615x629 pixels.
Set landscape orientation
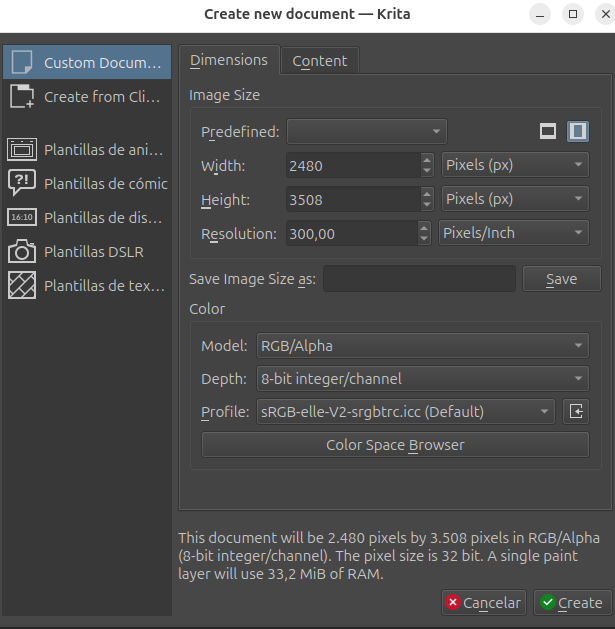(x=548, y=131)
